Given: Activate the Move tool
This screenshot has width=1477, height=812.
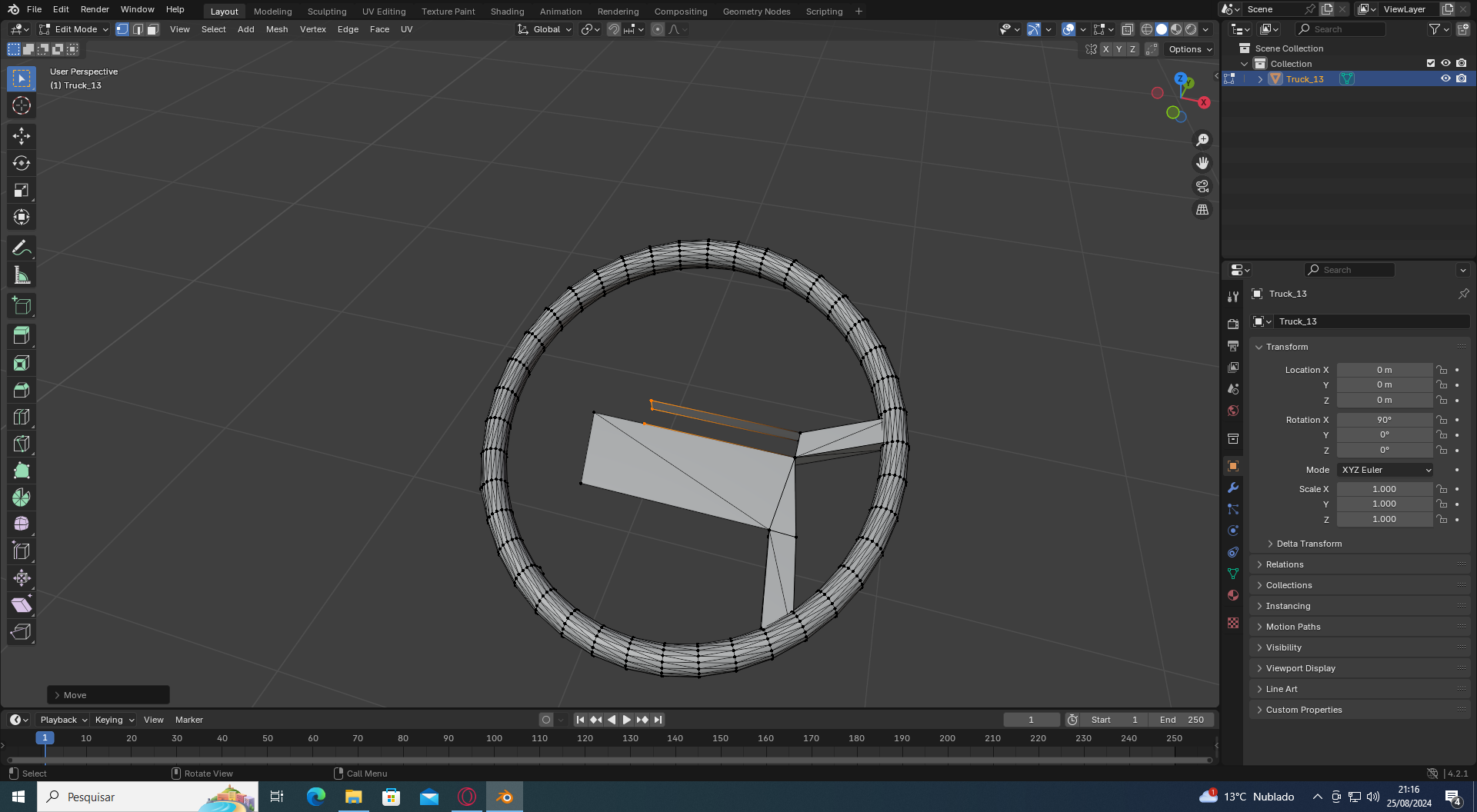Looking at the screenshot, I should [x=22, y=136].
